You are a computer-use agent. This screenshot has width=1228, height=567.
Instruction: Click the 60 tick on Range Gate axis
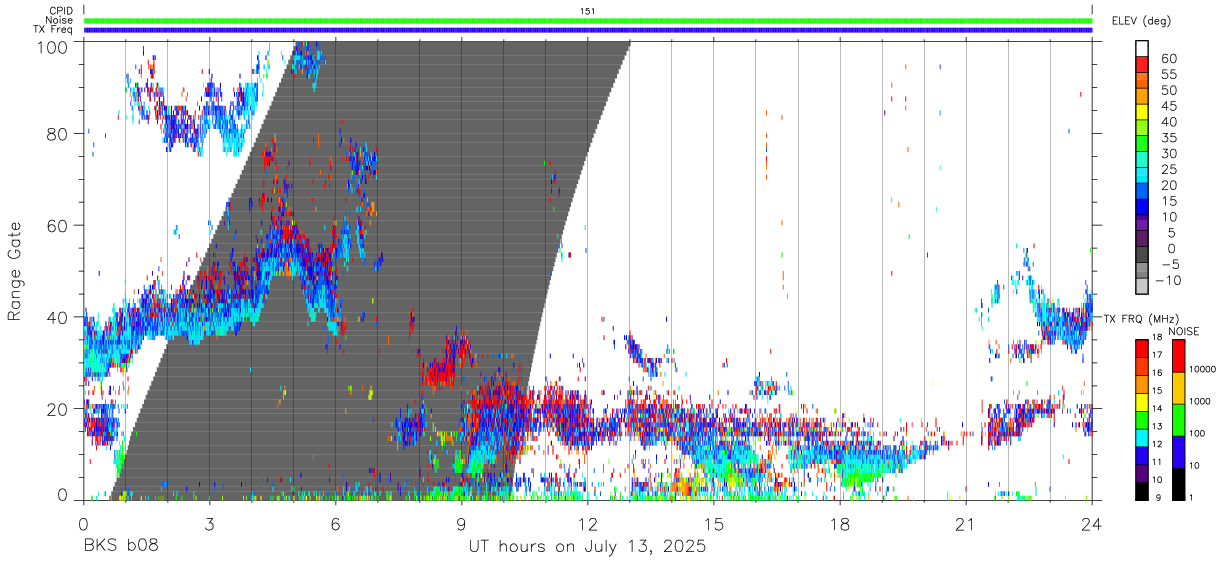[58, 226]
